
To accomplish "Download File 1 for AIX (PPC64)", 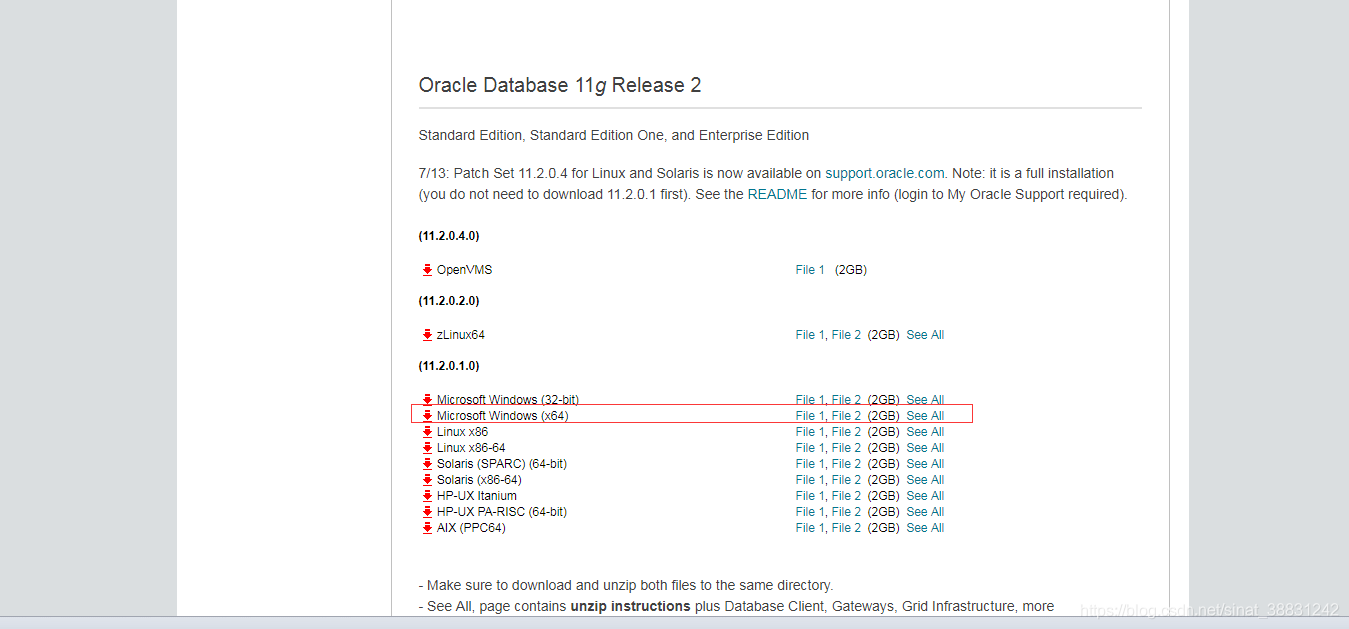I will (x=810, y=528).
